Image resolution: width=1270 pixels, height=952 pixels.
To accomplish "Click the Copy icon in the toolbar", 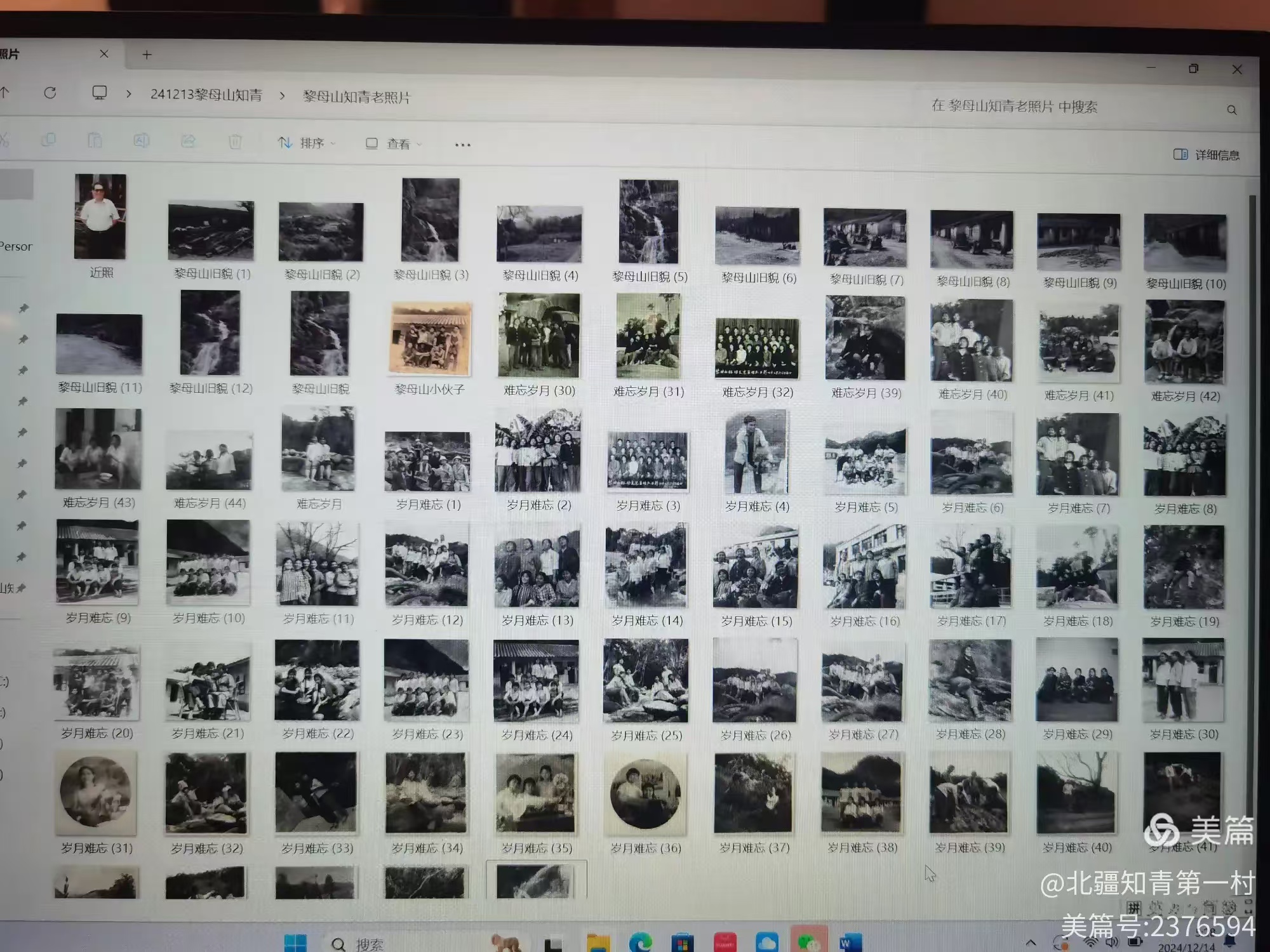I will pos(48,140).
